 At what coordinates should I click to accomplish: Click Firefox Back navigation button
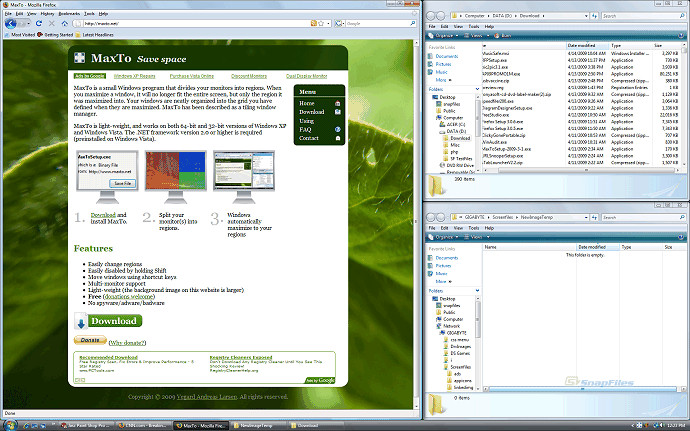(x=10, y=23)
